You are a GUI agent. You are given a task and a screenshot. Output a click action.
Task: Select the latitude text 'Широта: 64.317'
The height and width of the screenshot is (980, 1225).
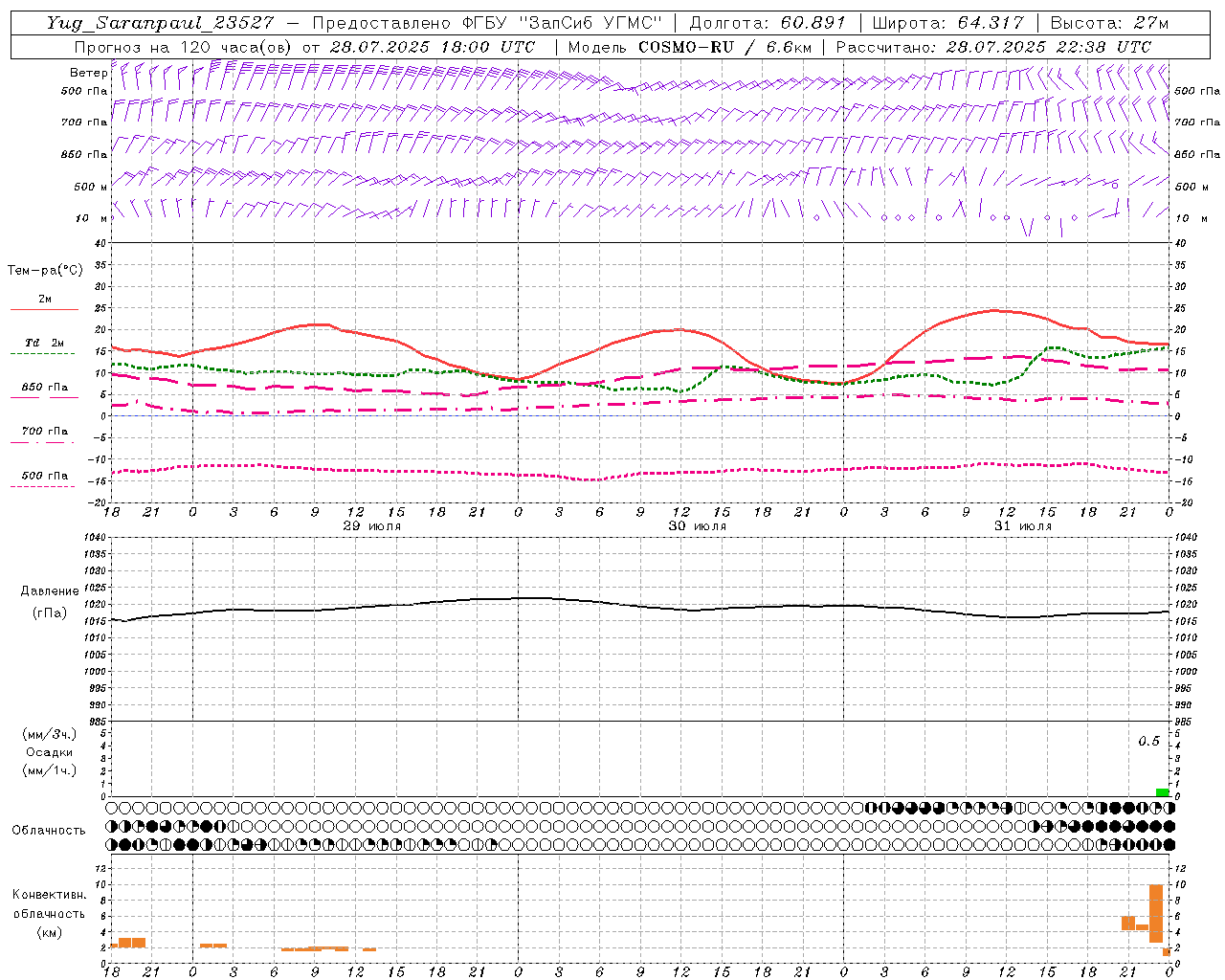coord(947,23)
